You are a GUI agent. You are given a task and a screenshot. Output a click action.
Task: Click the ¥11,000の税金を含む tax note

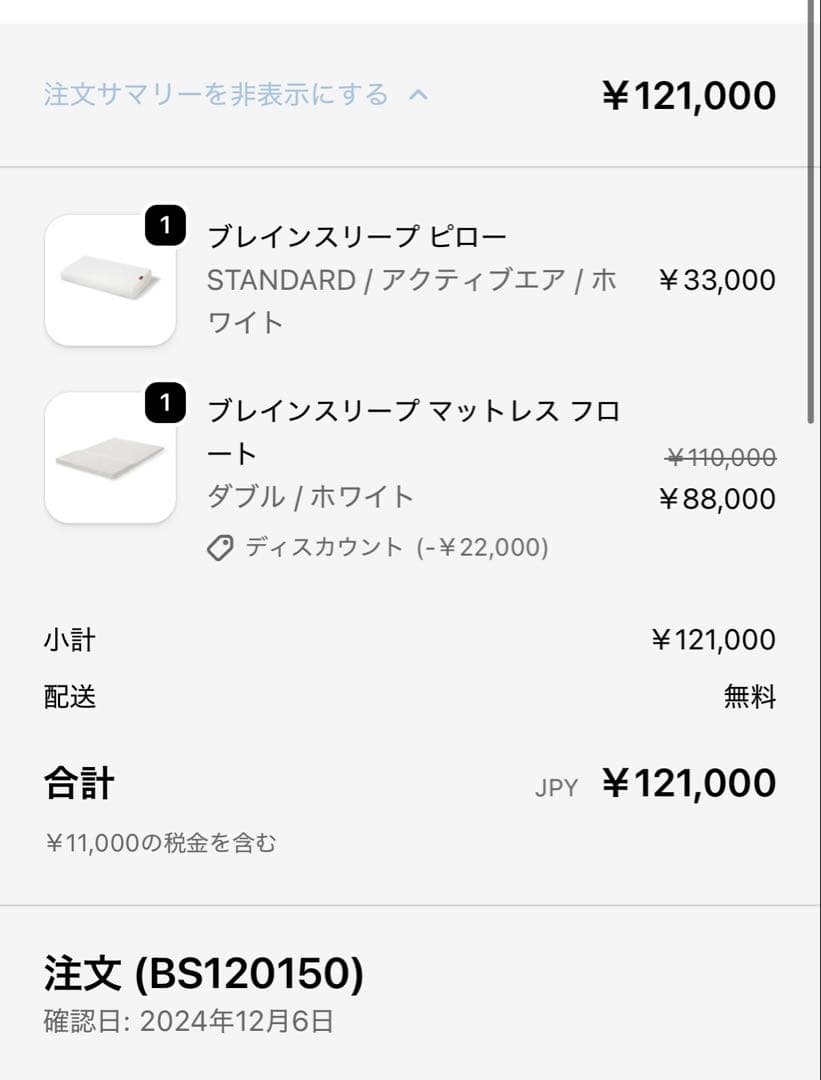pos(160,844)
